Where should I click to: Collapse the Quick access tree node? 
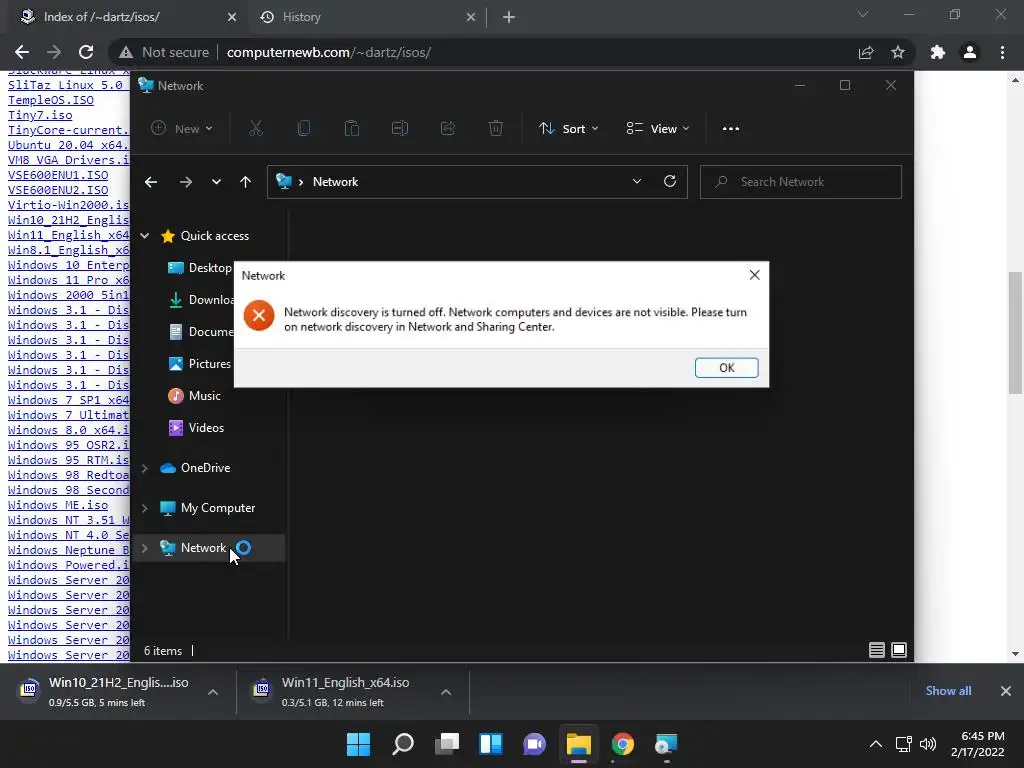pyautogui.click(x=145, y=236)
